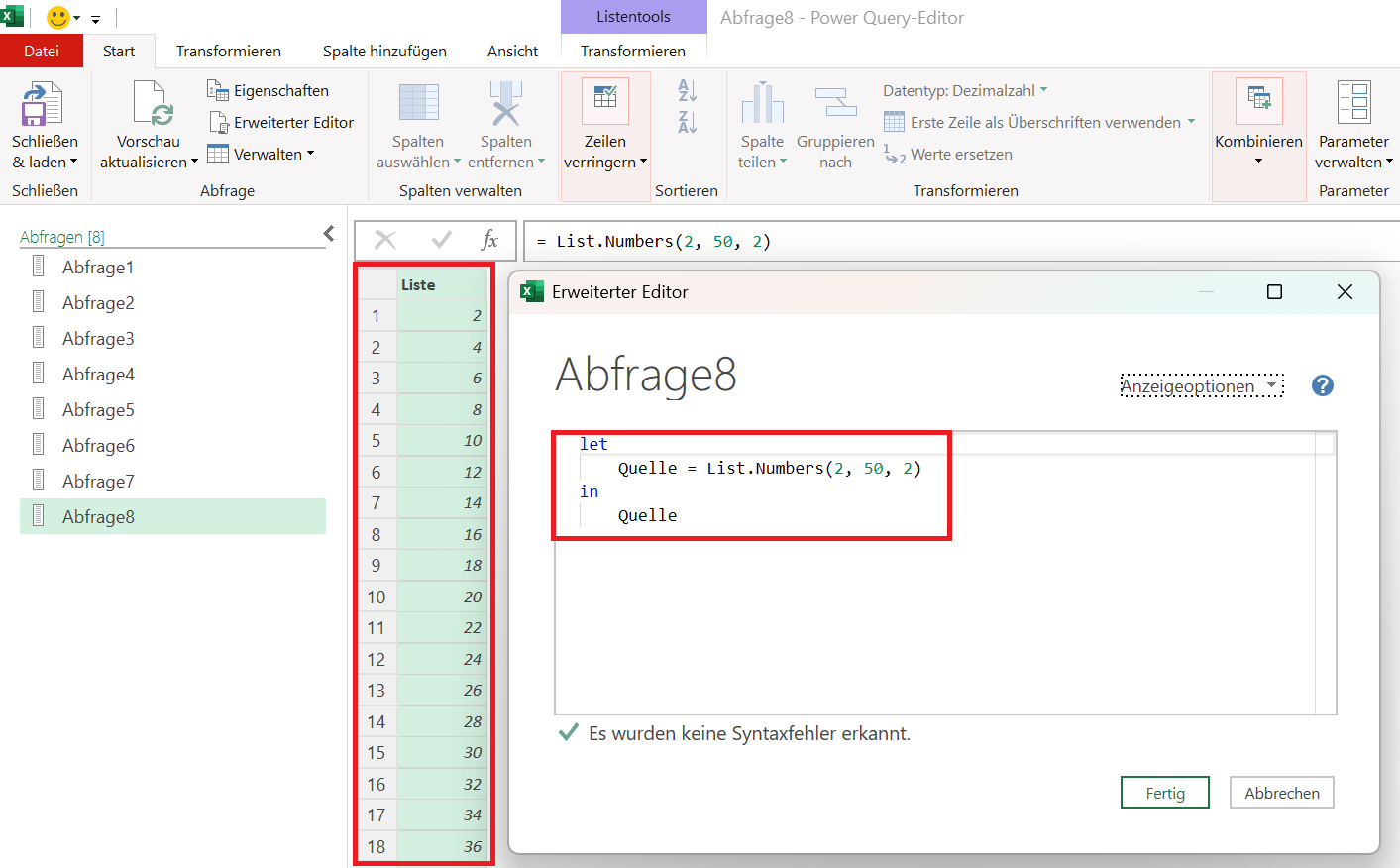Viewport: 1400px width, 868px height.
Task: Expand the Schließen & laden dropdown arrow
Action: coord(73,162)
